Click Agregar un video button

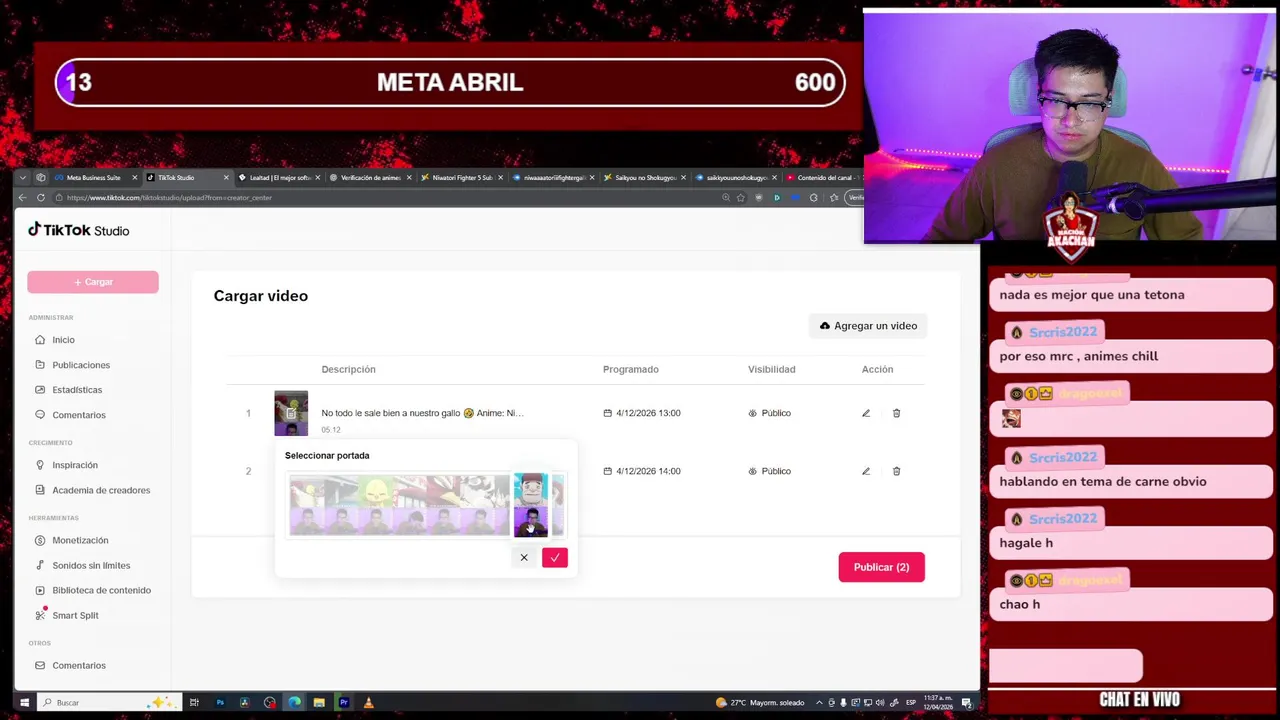[868, 326]
